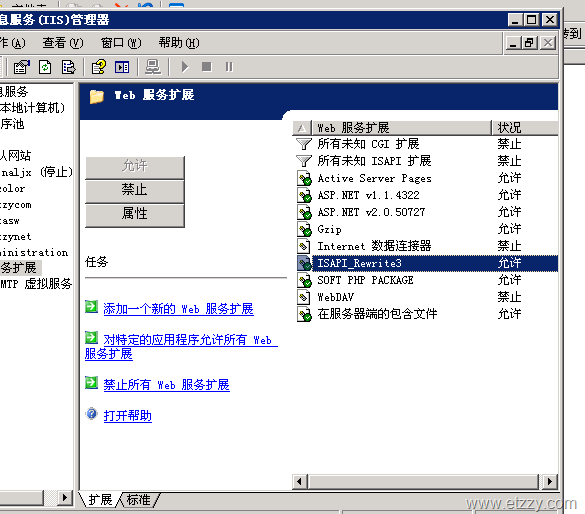The image size is (585, 514).
Task: Open link 对特定的应用程序允许所有 Web 服务扩展
Action: [181, 347]
